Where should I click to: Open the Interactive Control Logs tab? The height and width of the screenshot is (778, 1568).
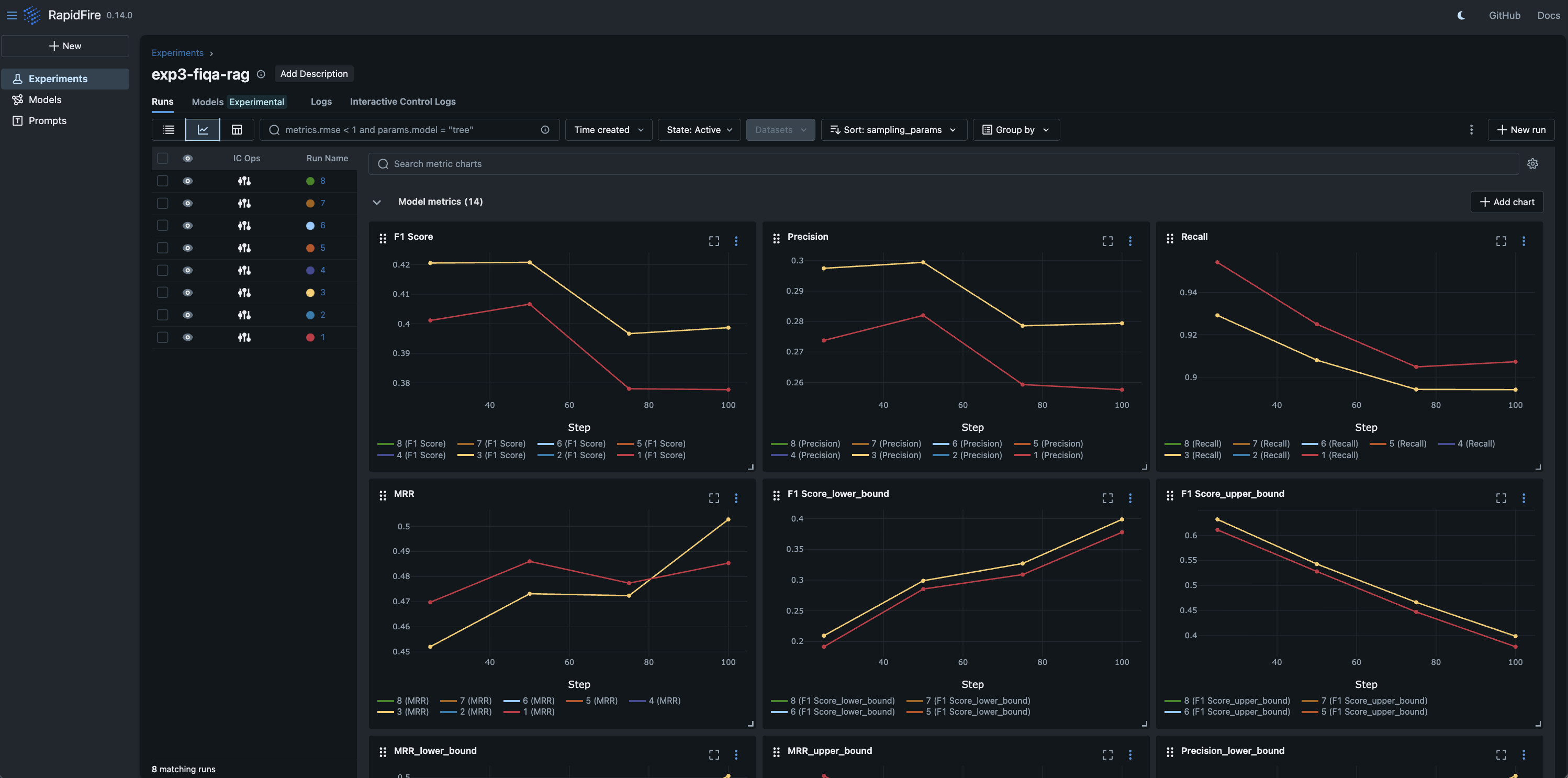pos(402,101)
